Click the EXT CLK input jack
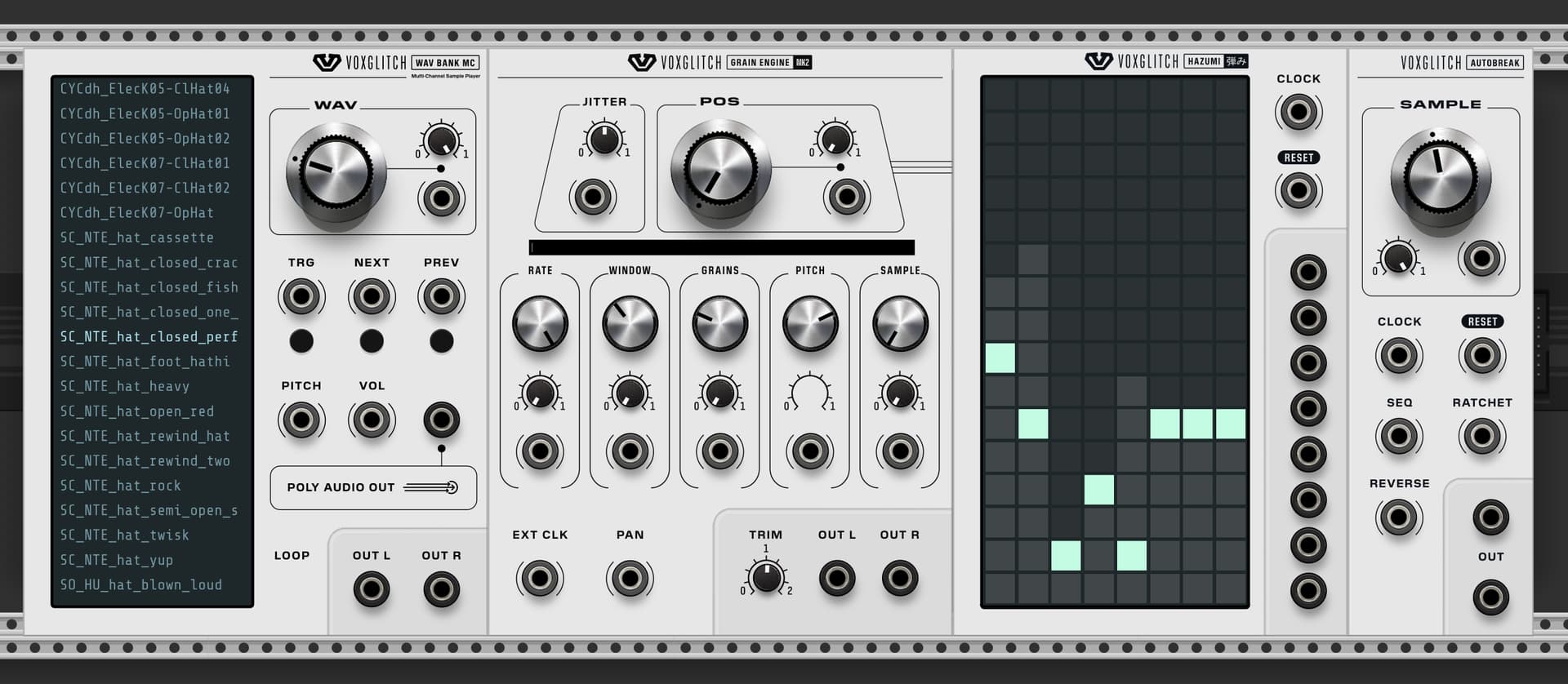Viewport: 1568px width, 684px height. [540, 578]
